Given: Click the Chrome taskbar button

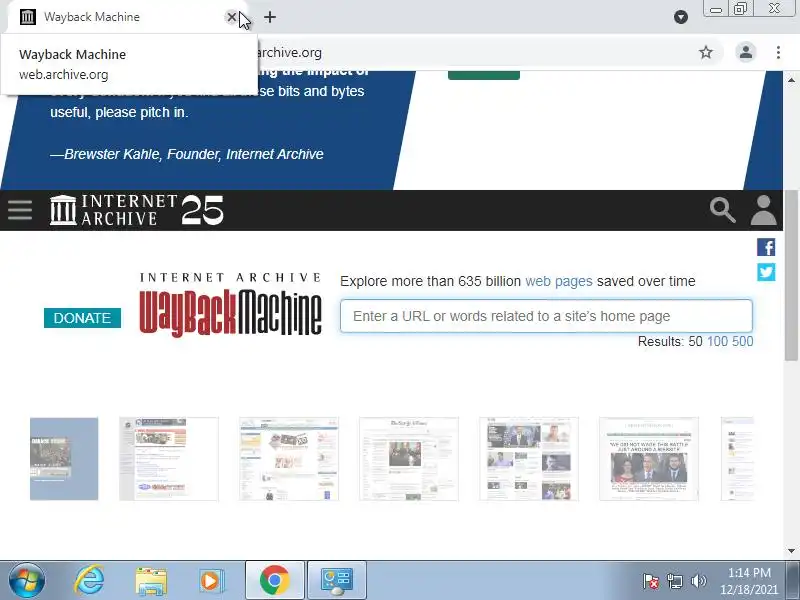Looking at the screenshot, I should (274, 581).
